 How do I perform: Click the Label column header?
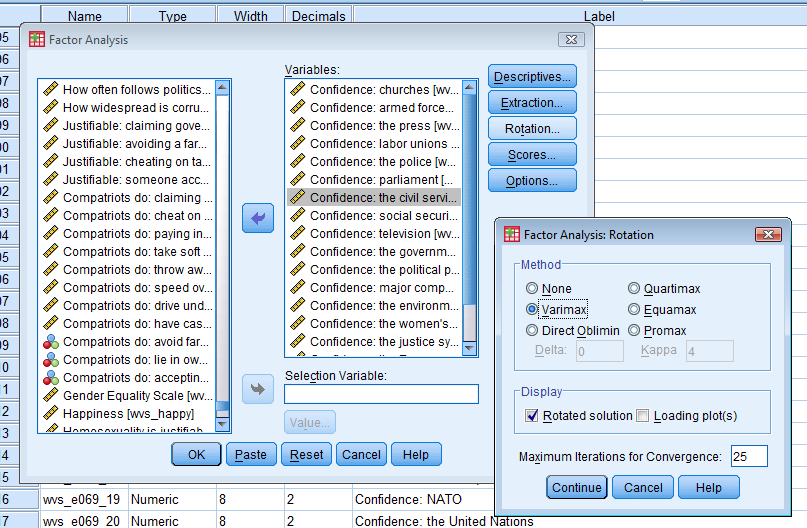598,16
